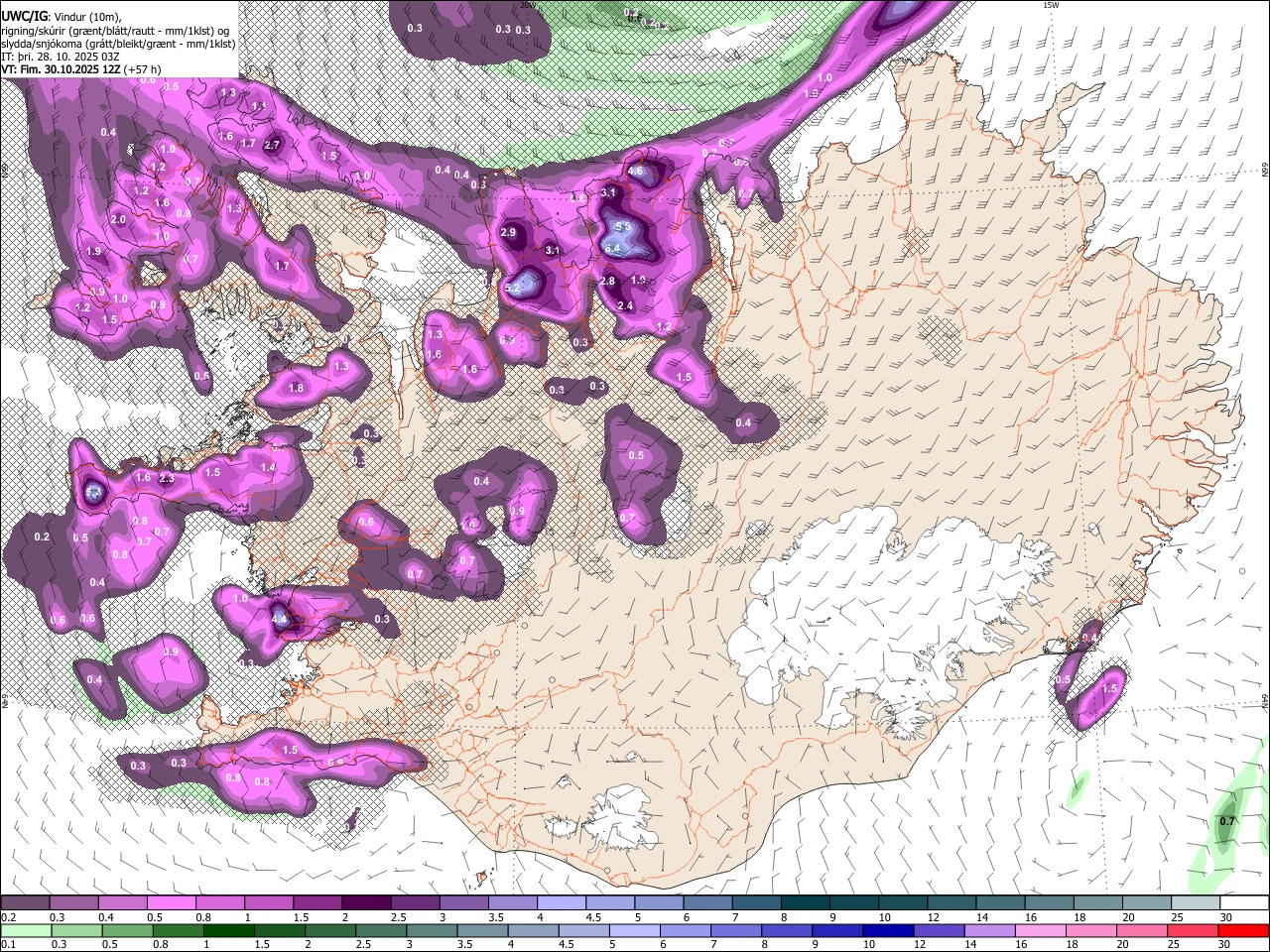
Task: Click the 'VT: Fim. 30.10.2025 12Z' valid time
Action: pos(61,69)
